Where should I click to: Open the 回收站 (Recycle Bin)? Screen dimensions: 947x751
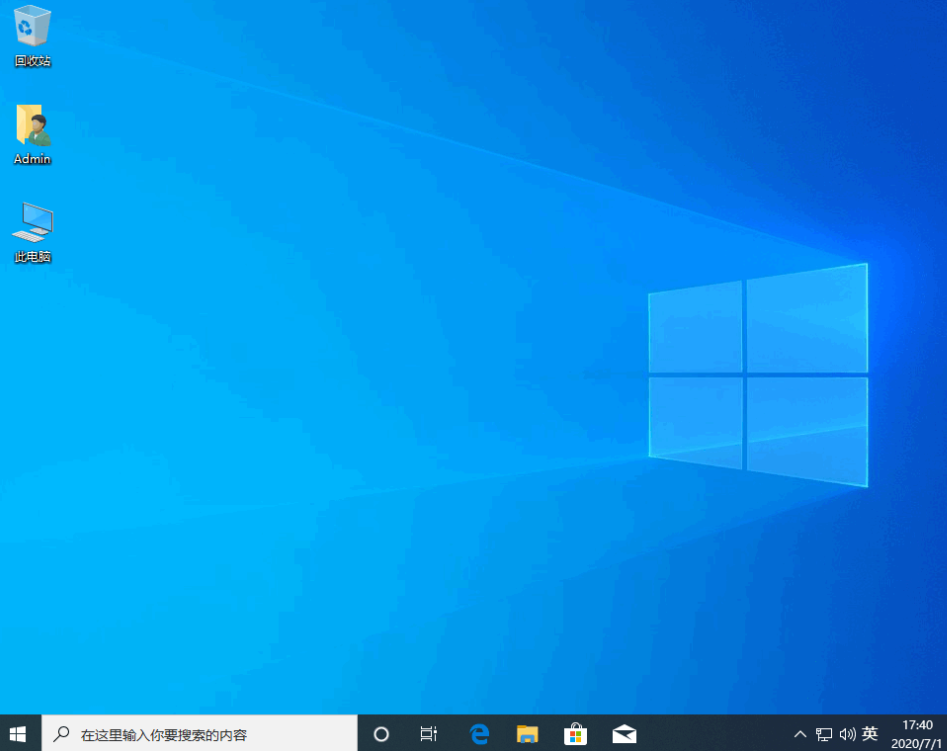tap(31, 30)
